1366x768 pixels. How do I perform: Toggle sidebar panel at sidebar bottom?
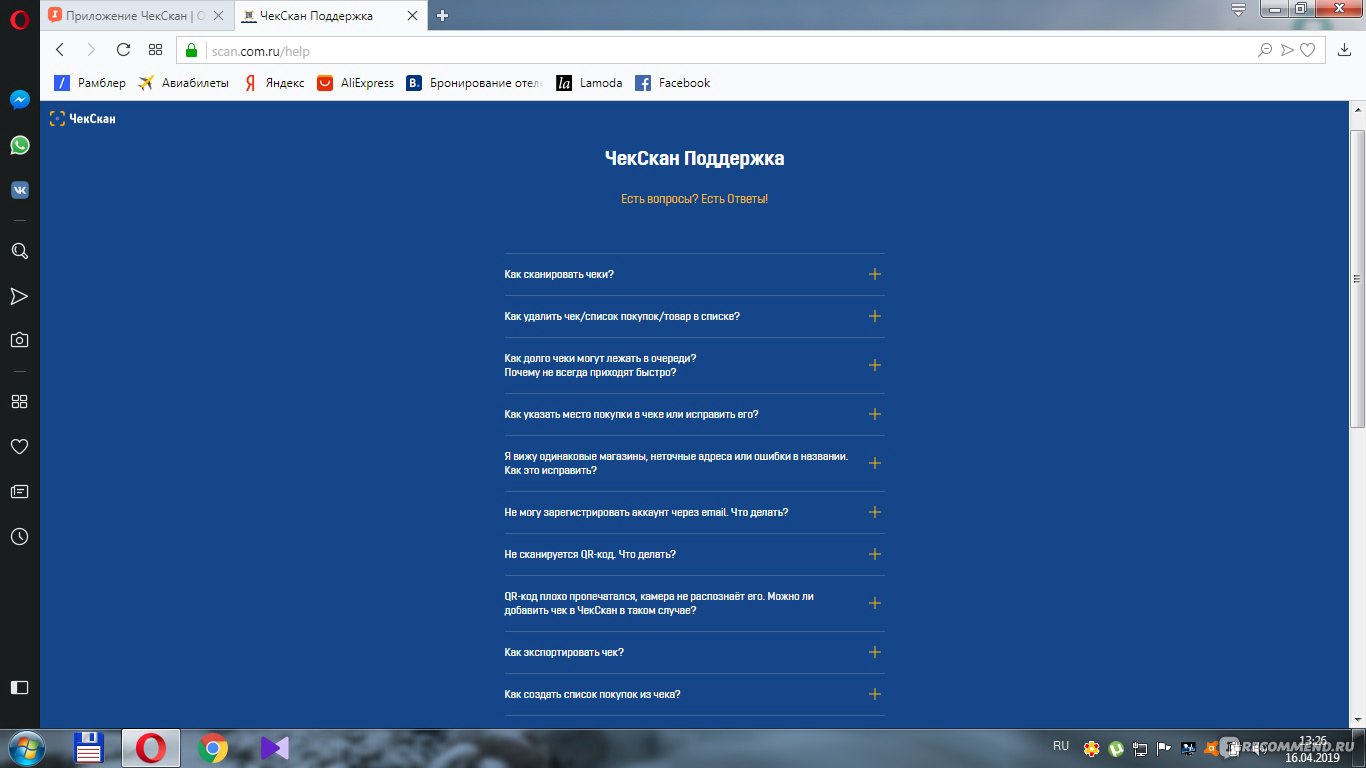[x=19, y=687]
